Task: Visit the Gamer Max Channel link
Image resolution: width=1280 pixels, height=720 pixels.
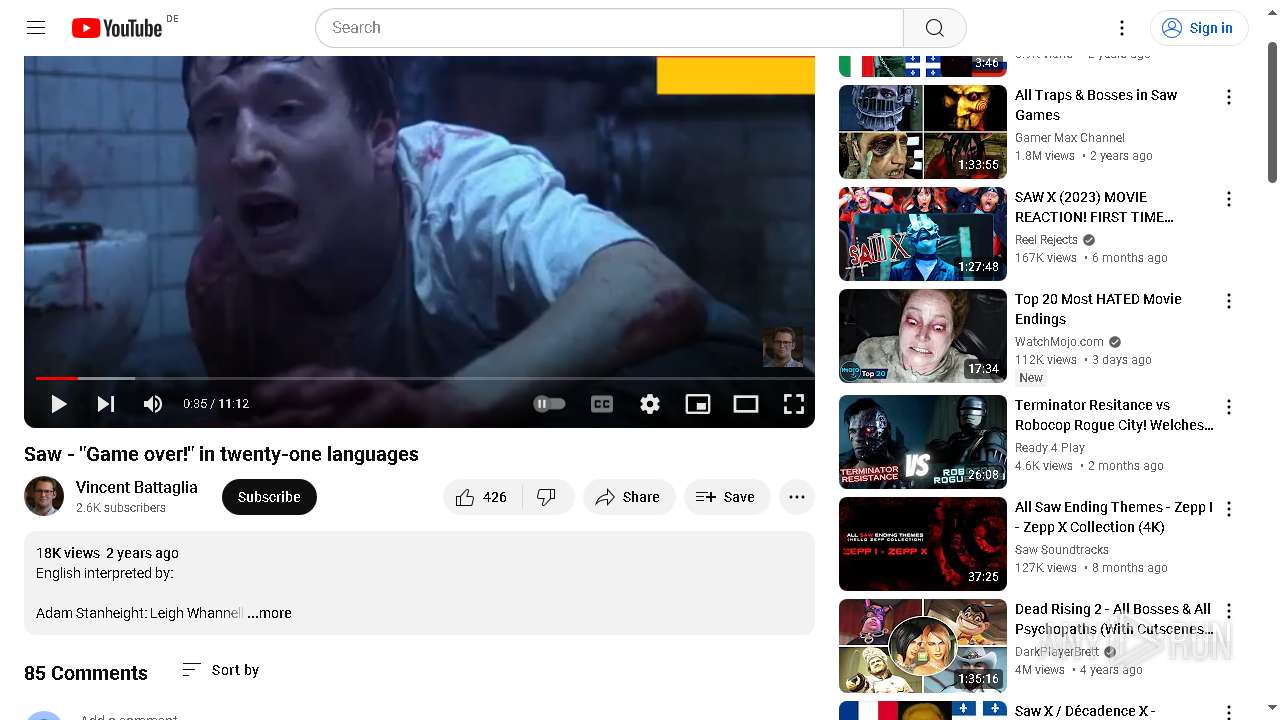Action: tap(1070, 138)
